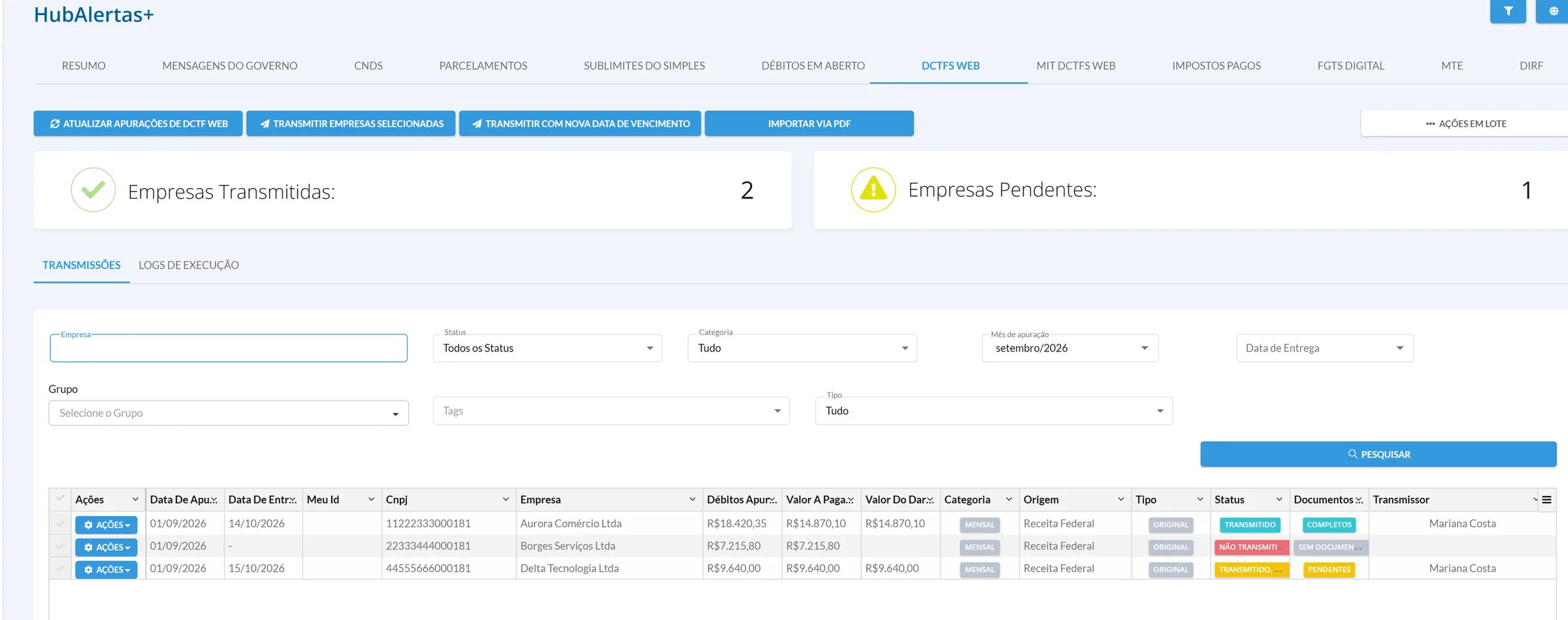Click the PESQUISAR search button
This screenshot has width=1568, height=620.
point(1379,454)
